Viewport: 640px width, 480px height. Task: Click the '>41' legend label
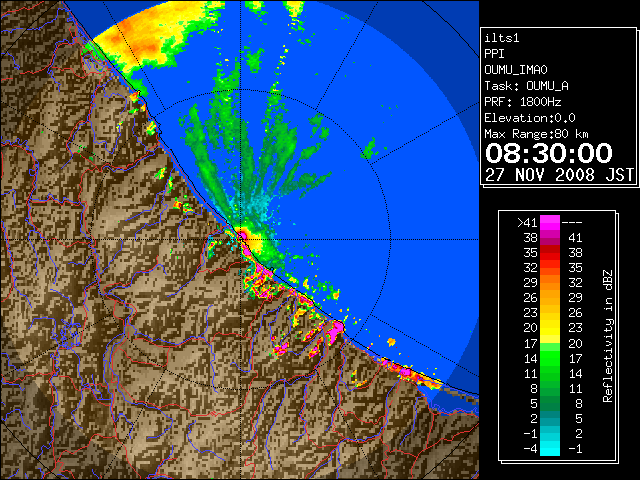[527, 223]
